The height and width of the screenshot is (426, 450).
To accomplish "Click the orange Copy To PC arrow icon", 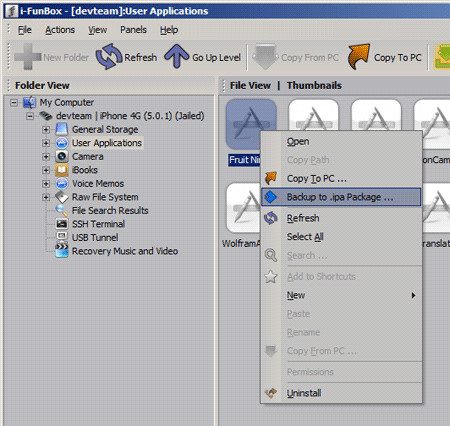I will pyautogui.click(x=359, y=57).
